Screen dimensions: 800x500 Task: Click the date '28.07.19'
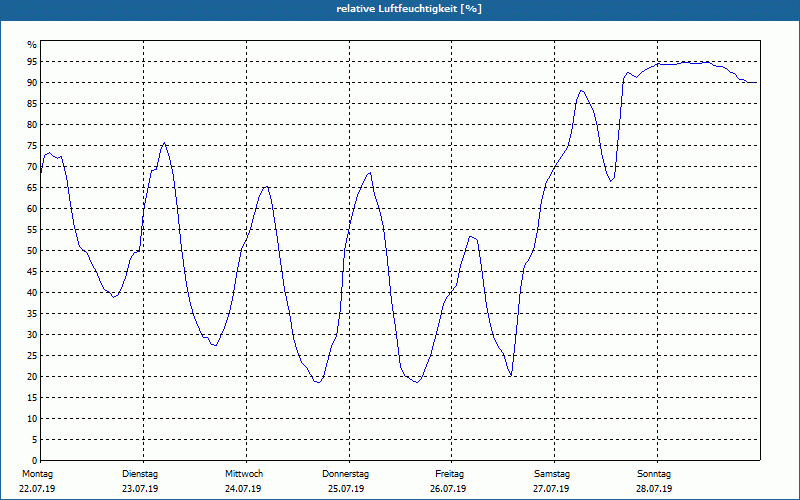654,489
